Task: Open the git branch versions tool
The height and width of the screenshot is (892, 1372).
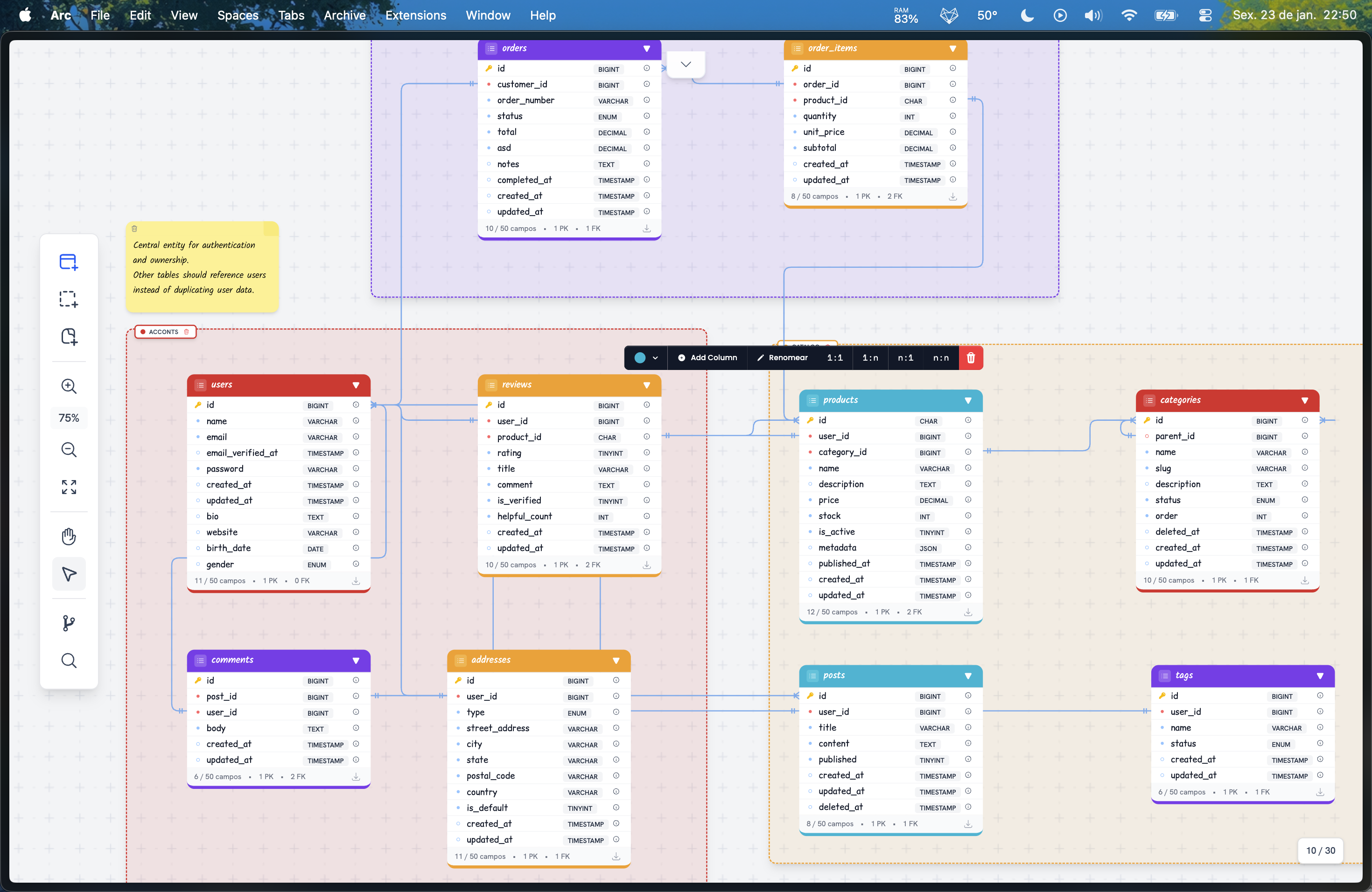Action: coord(69,623)
